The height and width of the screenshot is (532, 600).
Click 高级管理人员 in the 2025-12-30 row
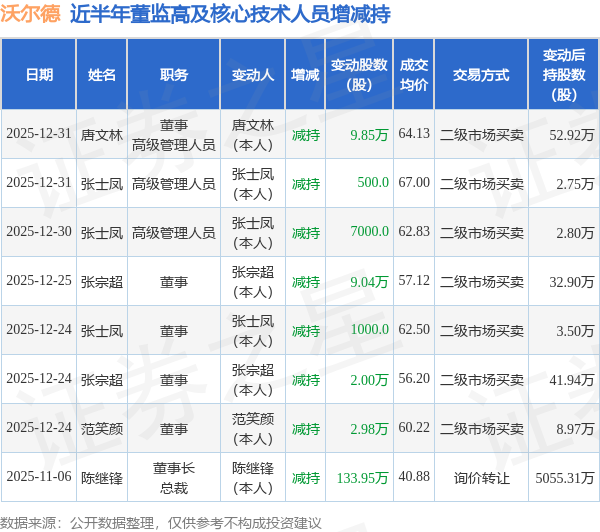coord(174,233)
